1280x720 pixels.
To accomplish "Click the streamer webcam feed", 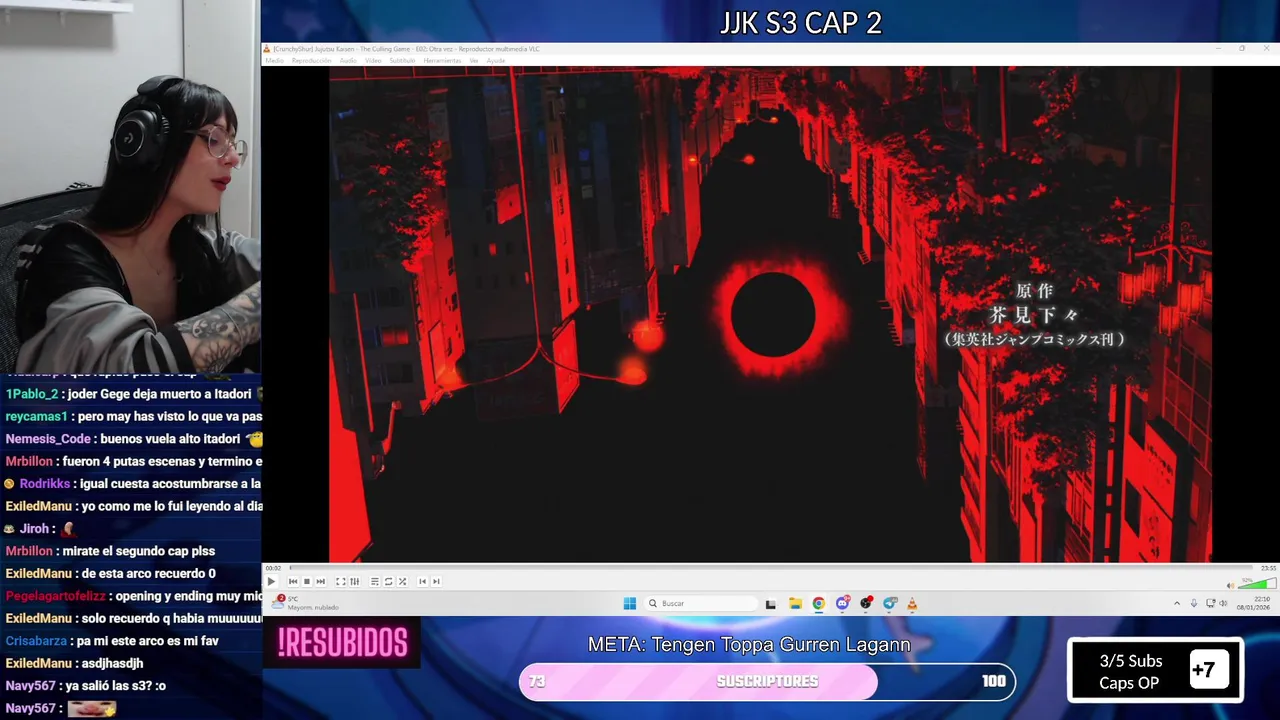I will pyautogui.click(x=130, y=185).
